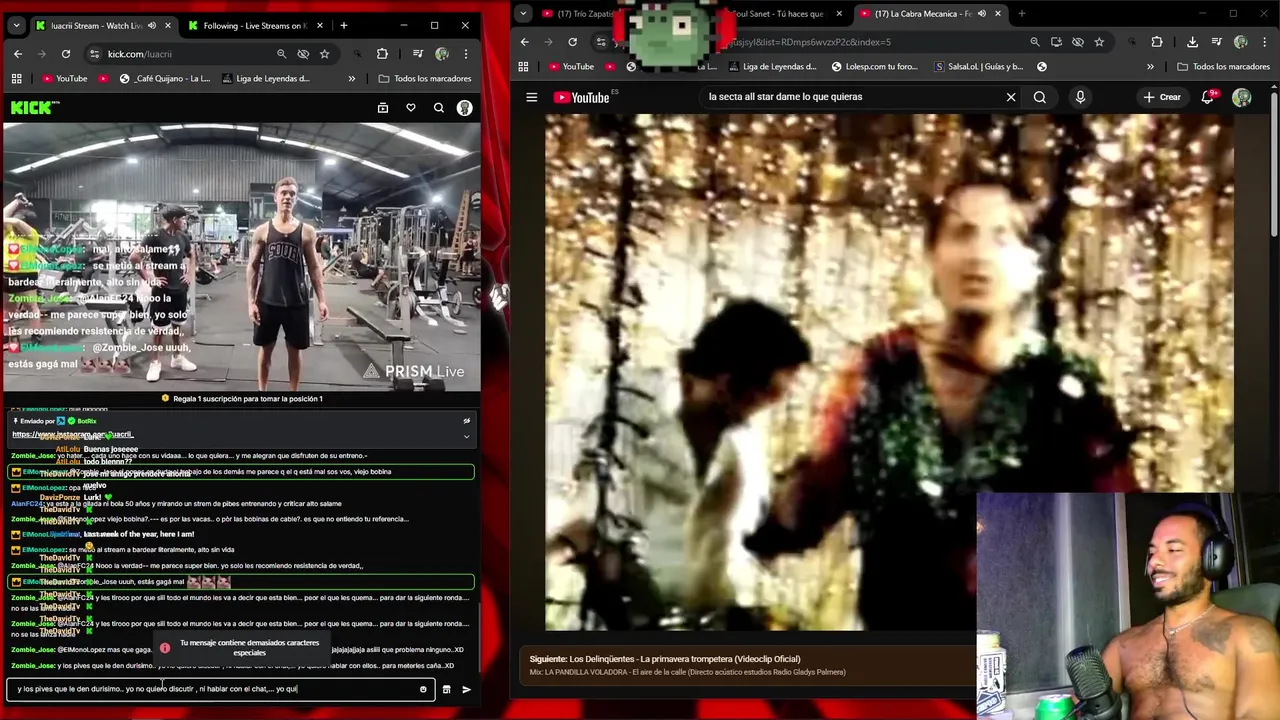Open the 'Lolesp.com tu foro' bookmark
The height and width of the screenshot is (720, 1280).
pos(874,67)
